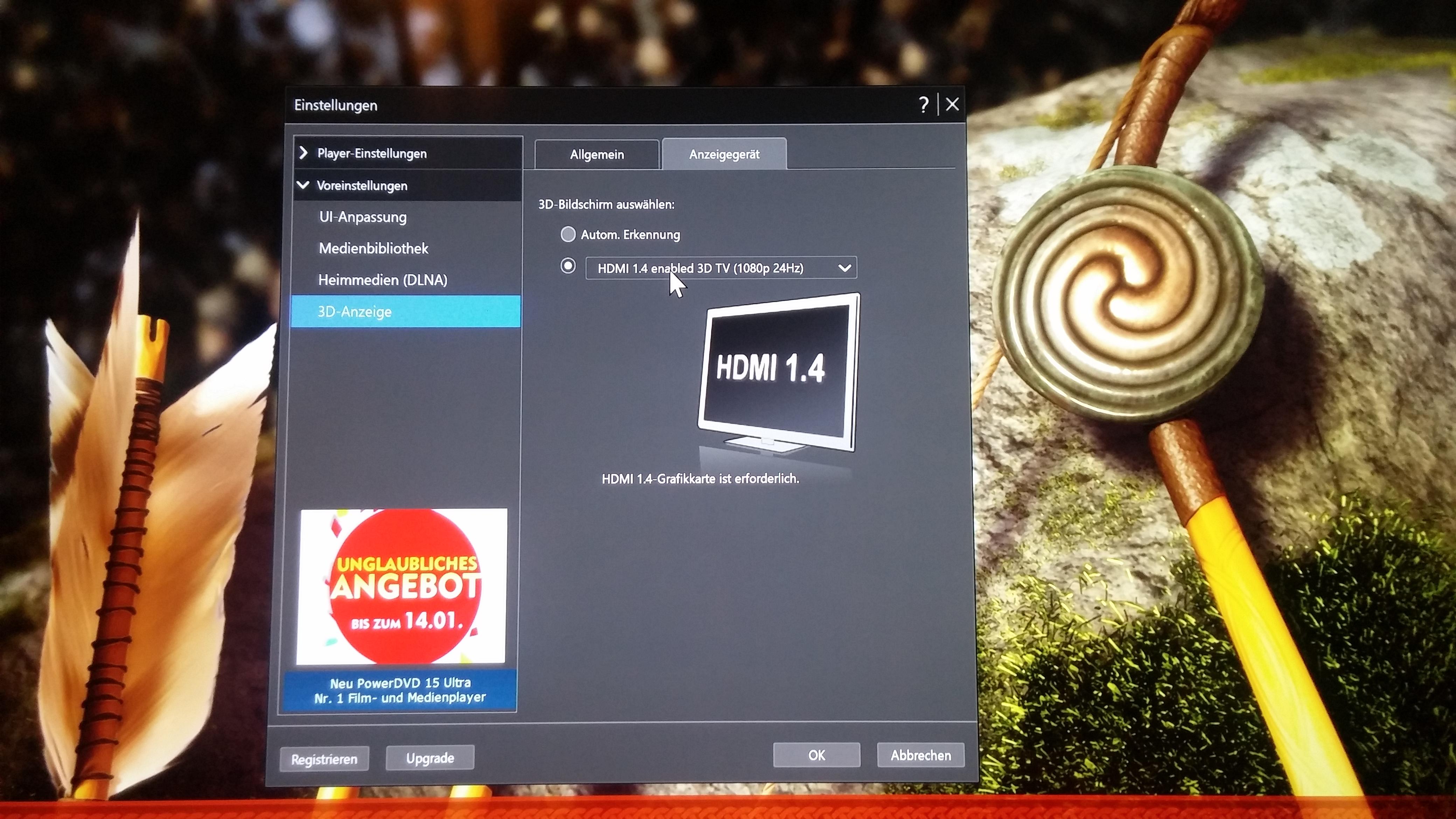Confirm settings with OK
Viewport: 1456px width, 819px height.
point(816,755)
